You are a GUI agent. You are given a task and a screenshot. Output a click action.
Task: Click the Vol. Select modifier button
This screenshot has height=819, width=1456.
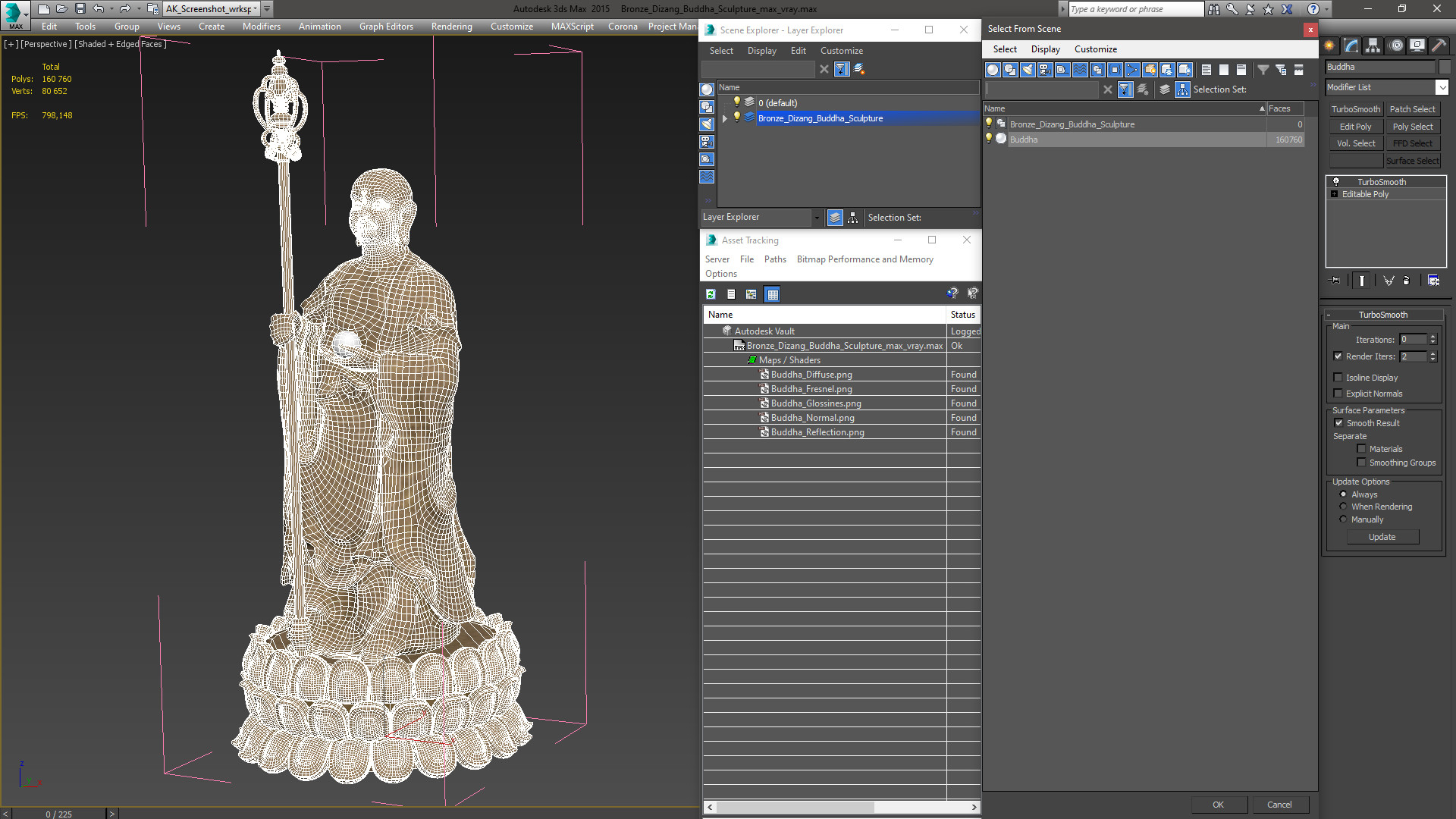point(1355,143)
